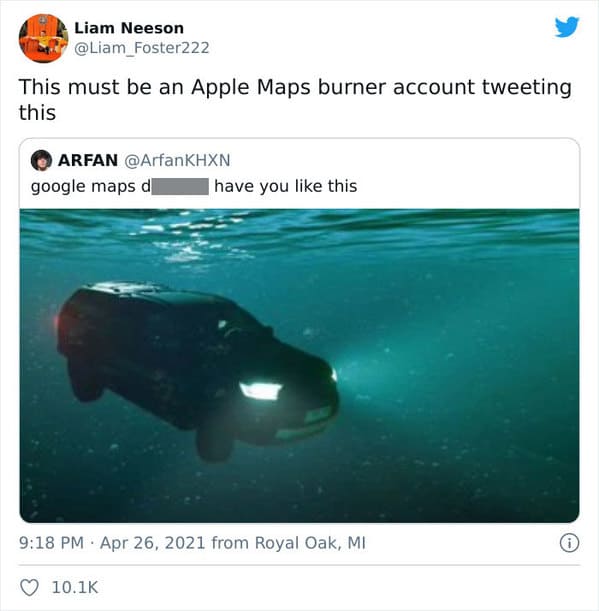Visit the @ArfanKHXN handle

pyautogui.click(x=177, y=160)
